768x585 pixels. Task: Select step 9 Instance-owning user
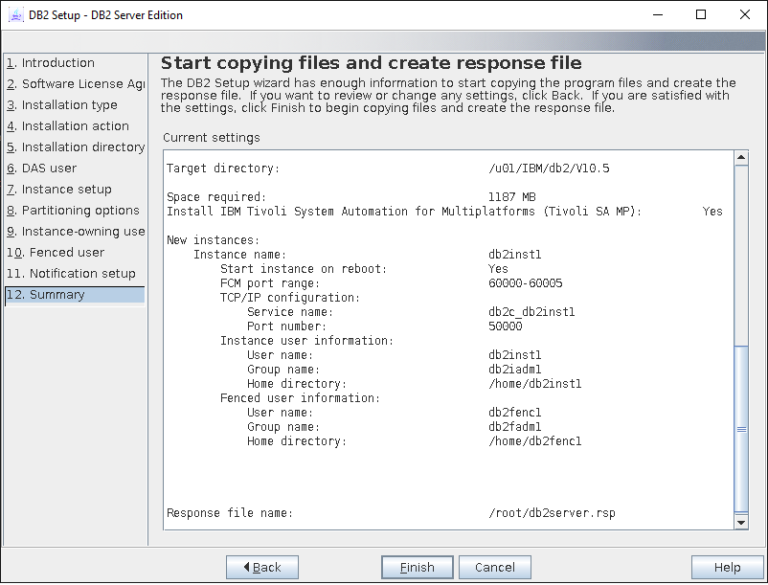75,231
